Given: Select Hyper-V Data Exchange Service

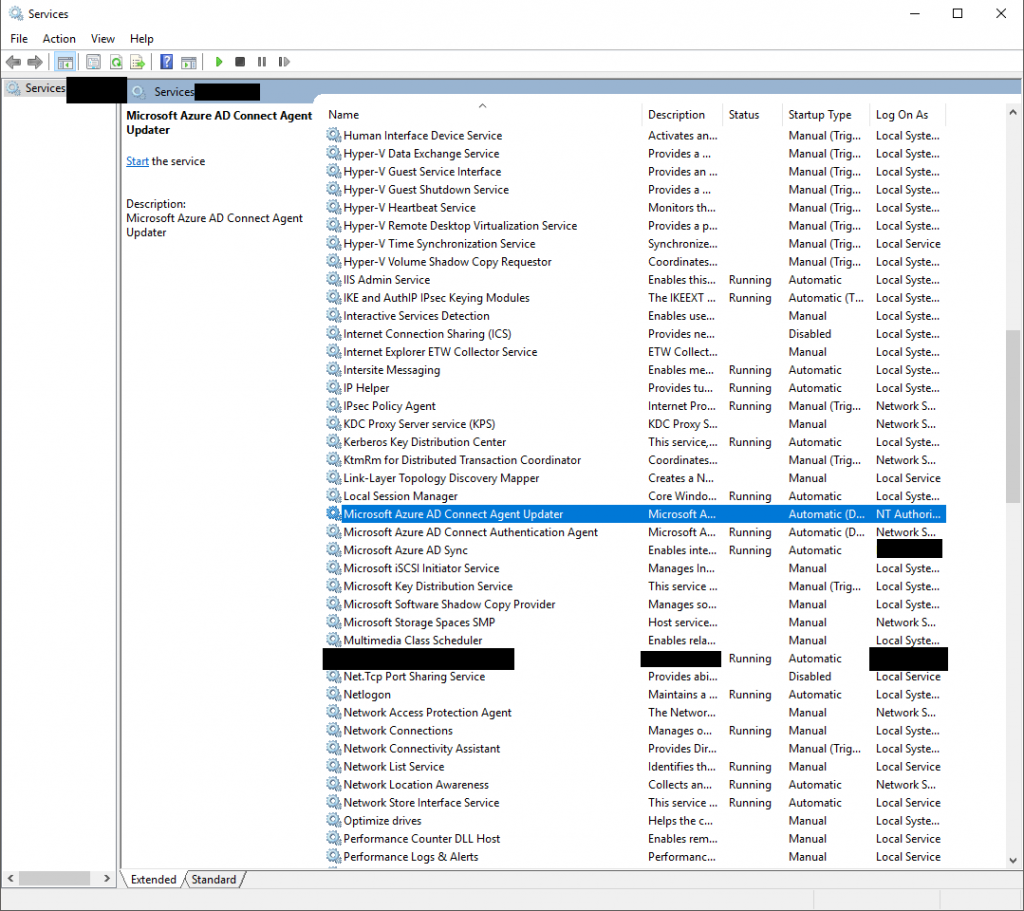Looking at the screenshot, I should tap(635, 153).
